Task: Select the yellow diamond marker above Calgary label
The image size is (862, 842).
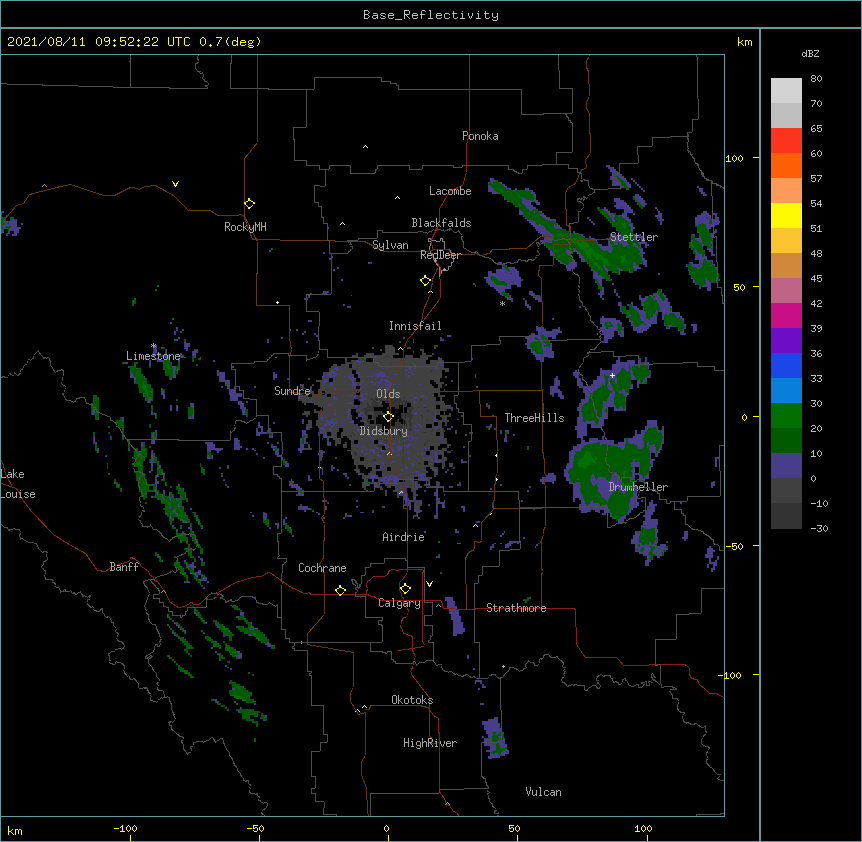Action: (x=405, y=589)
